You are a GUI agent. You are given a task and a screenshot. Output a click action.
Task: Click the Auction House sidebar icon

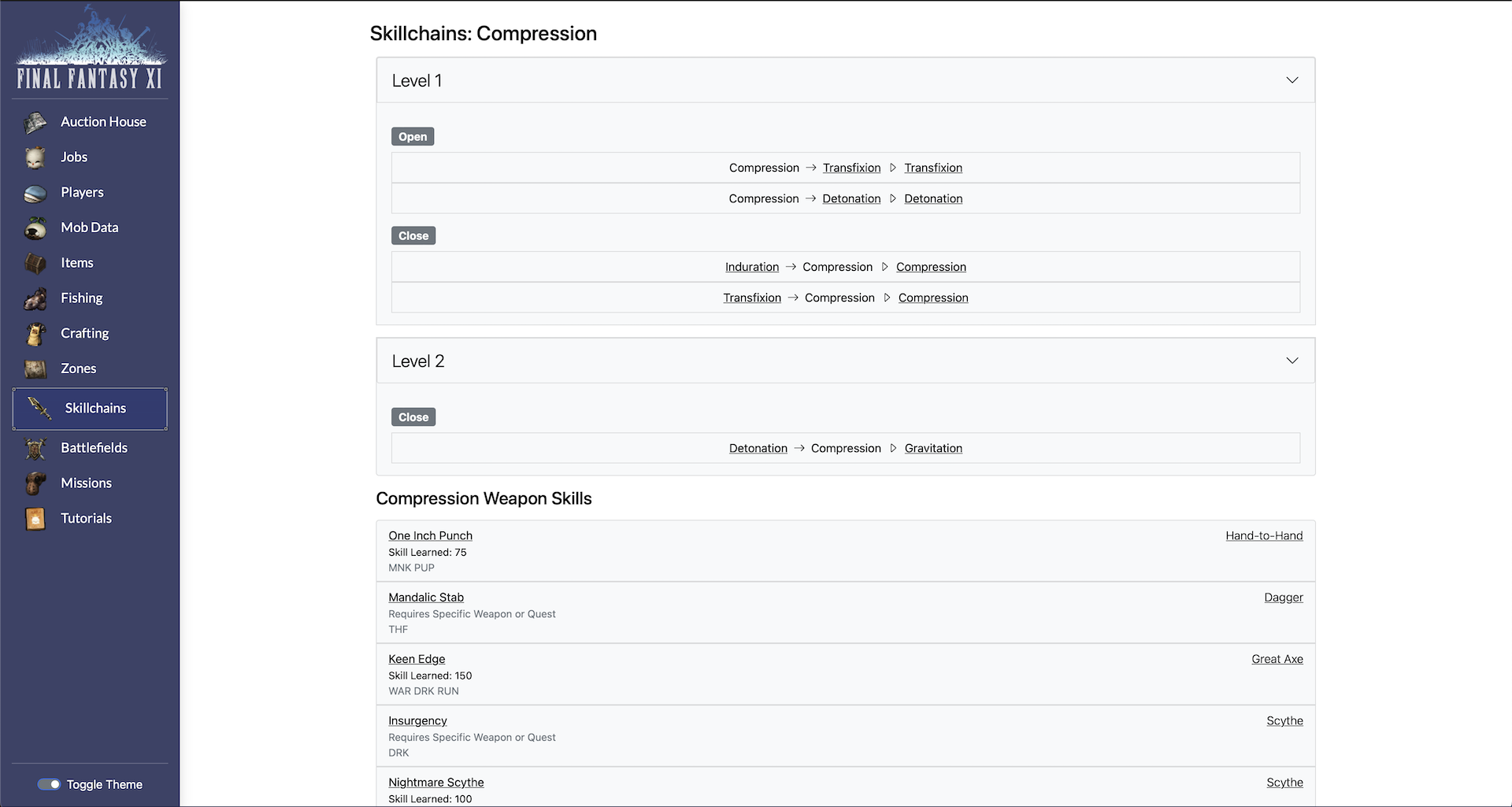tap(35, 123)
